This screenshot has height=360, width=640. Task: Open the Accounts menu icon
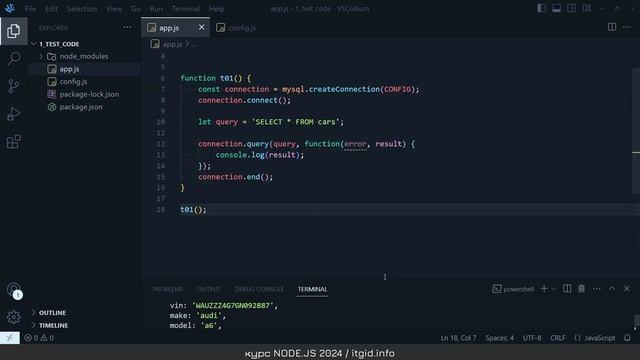[13, 290]
